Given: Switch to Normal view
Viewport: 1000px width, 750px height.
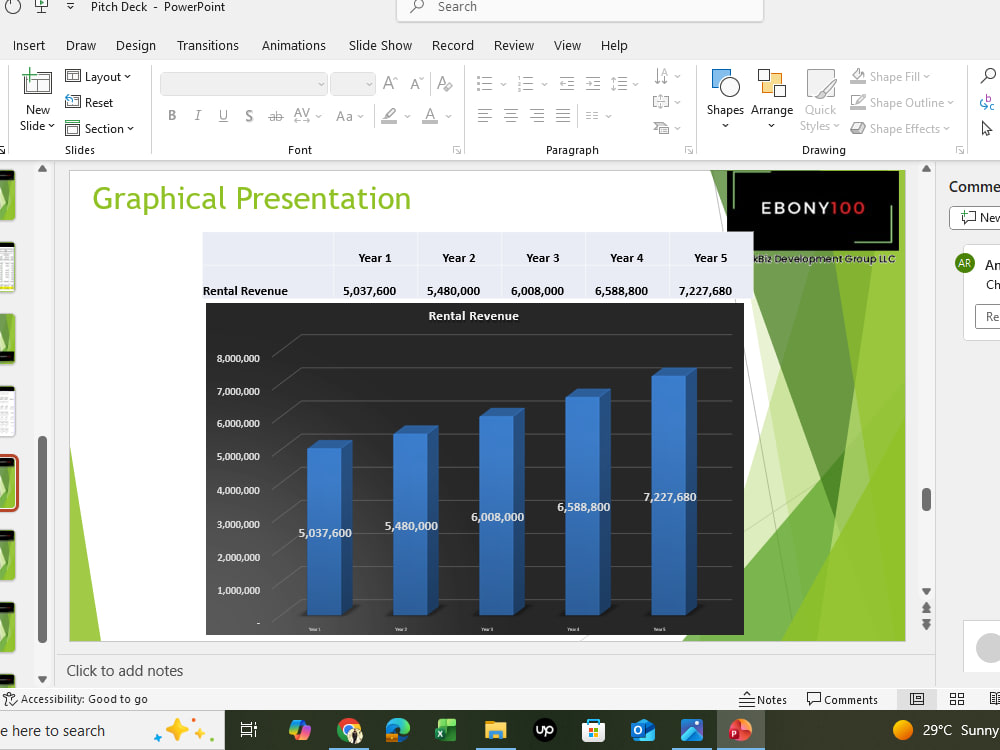Looking at the screenshot, I should pyautogui.click(x=916, y=699).
